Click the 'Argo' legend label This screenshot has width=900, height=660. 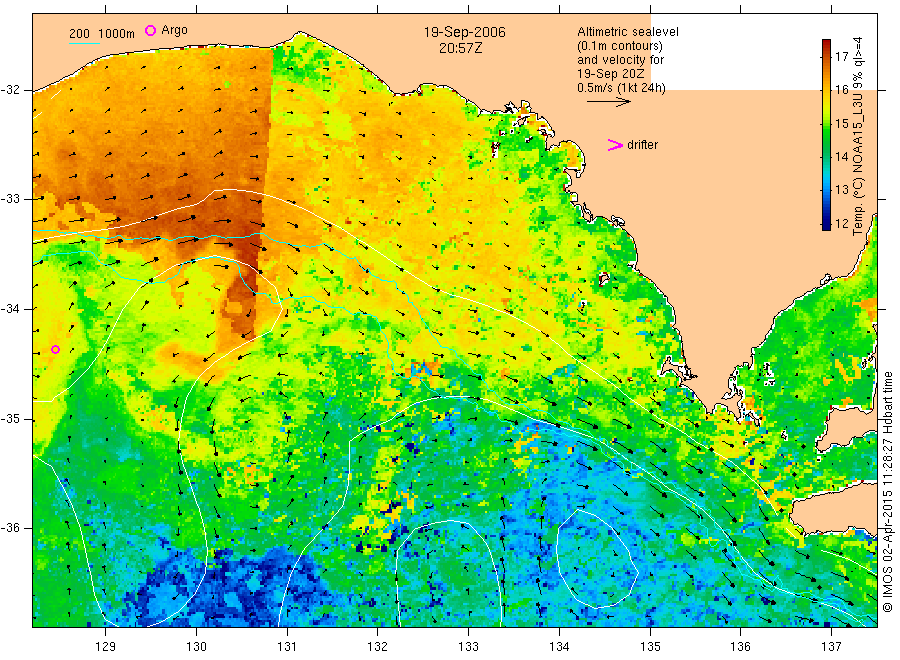[174, 30]
